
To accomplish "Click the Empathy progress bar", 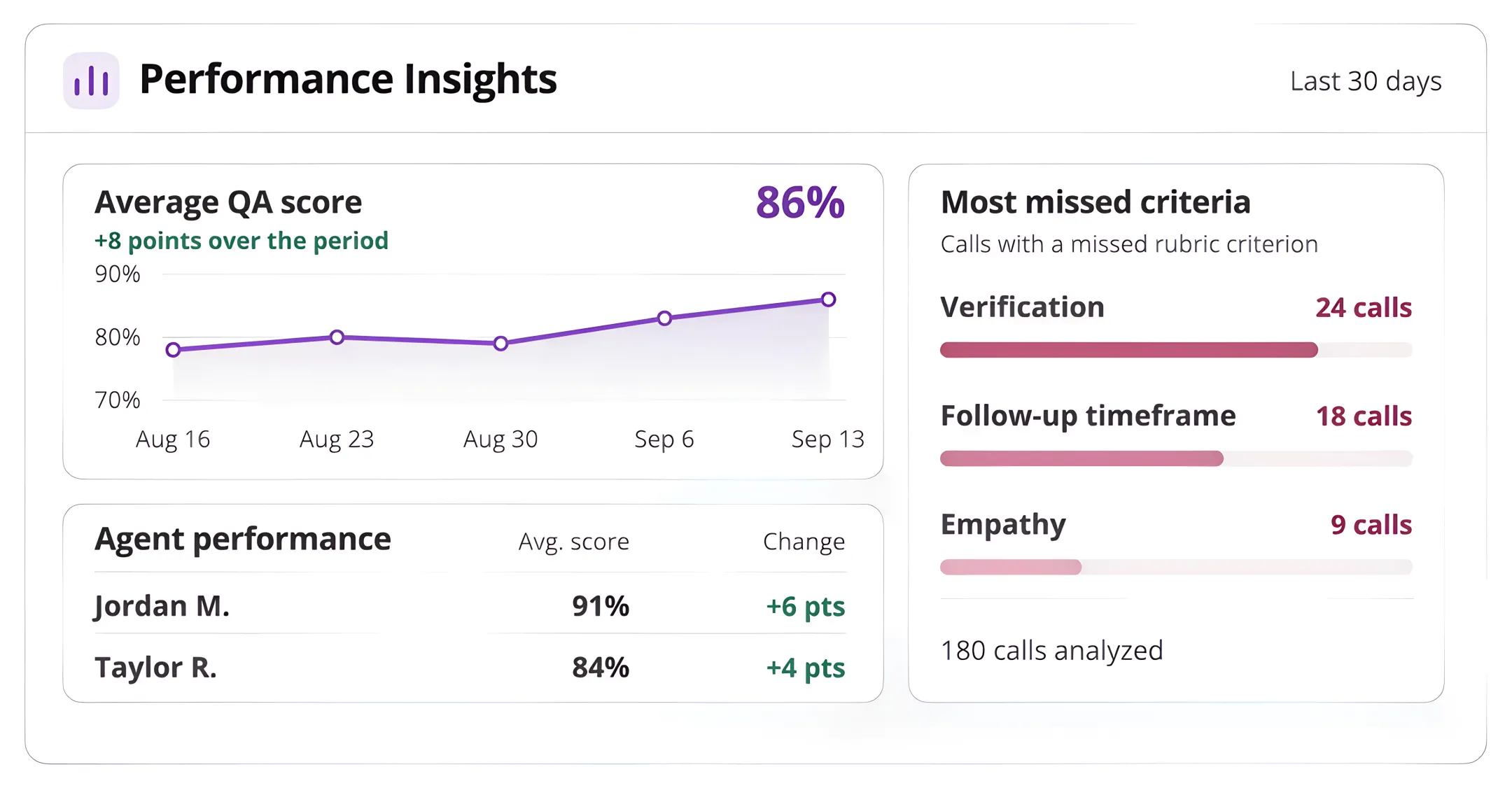I will 1176,567.
